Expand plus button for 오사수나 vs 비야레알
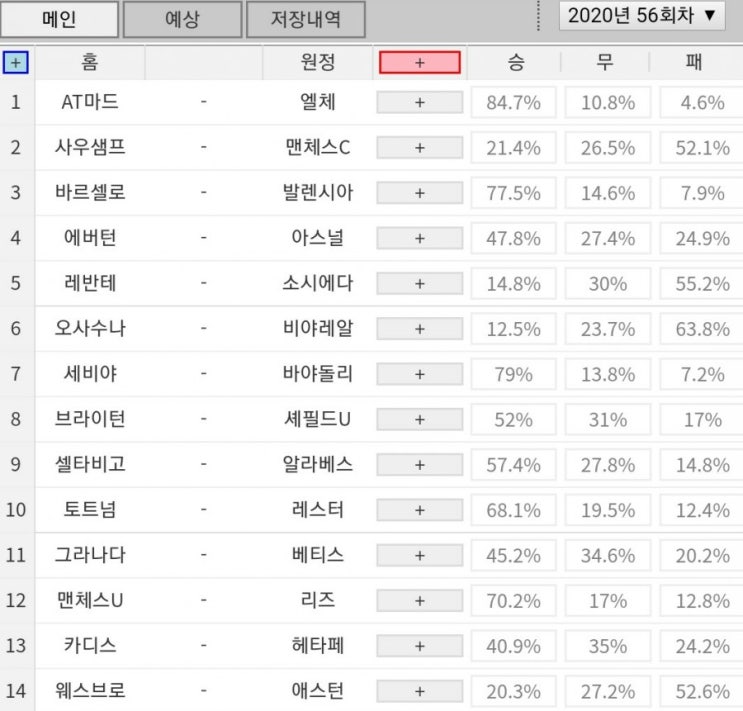Image resolution: width=743 pixels, height=711 pixels. [420, 329]
